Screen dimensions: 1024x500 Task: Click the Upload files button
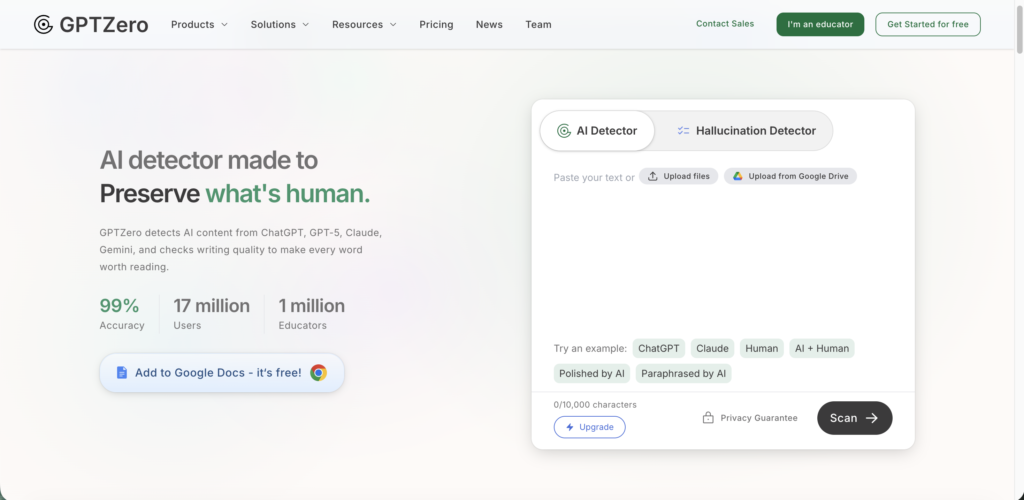(679, 176)
